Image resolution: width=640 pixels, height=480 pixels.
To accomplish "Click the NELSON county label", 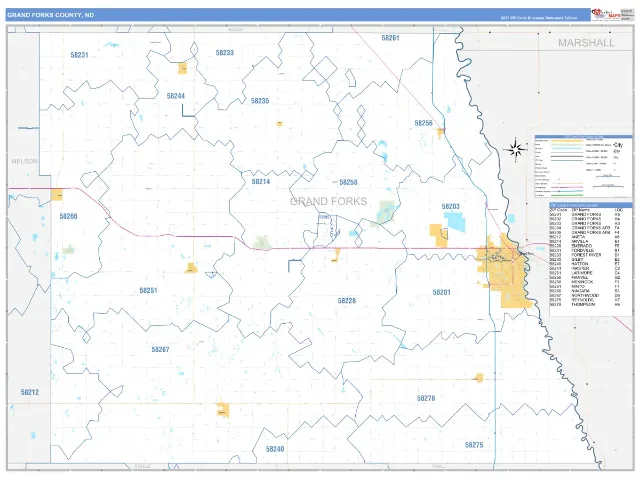I will tap(24, 161).
